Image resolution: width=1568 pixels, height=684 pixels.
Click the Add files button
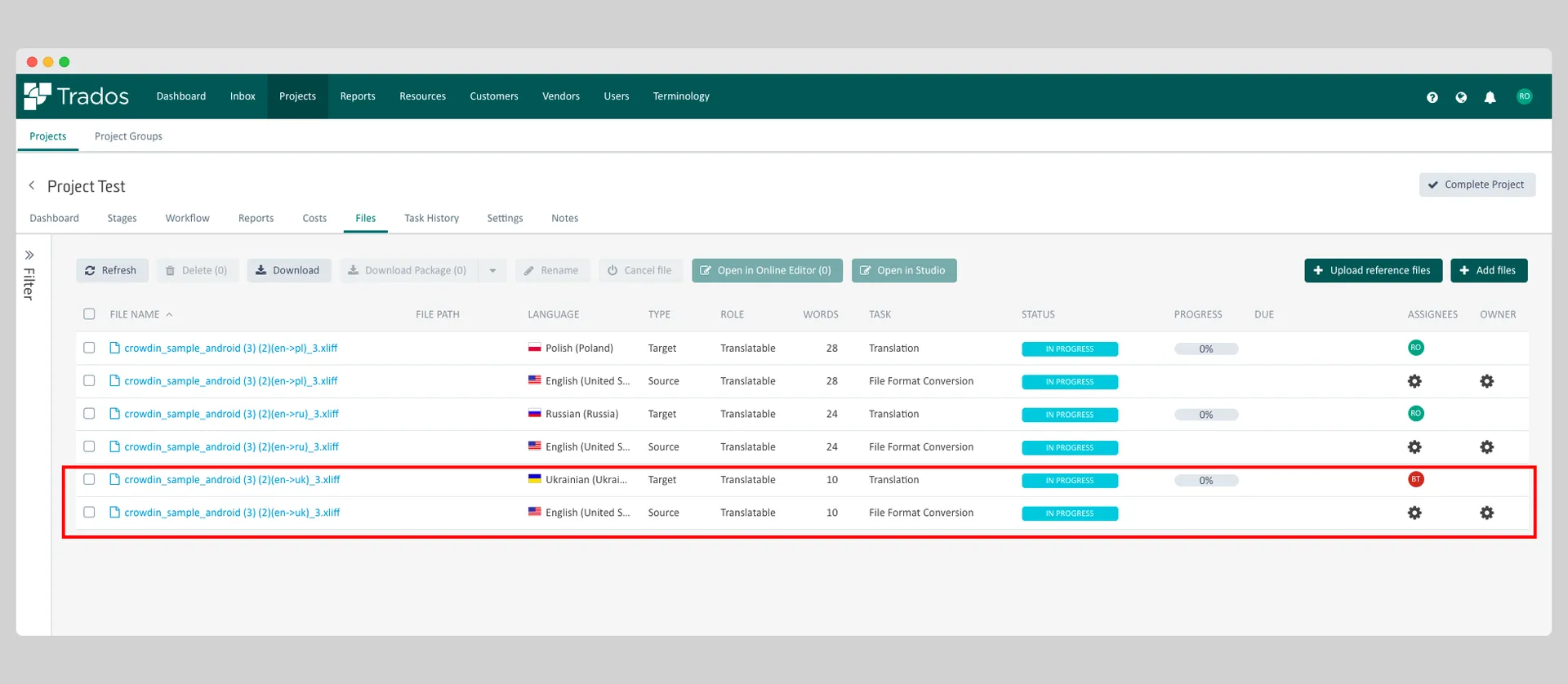(x=1489, y=271)
